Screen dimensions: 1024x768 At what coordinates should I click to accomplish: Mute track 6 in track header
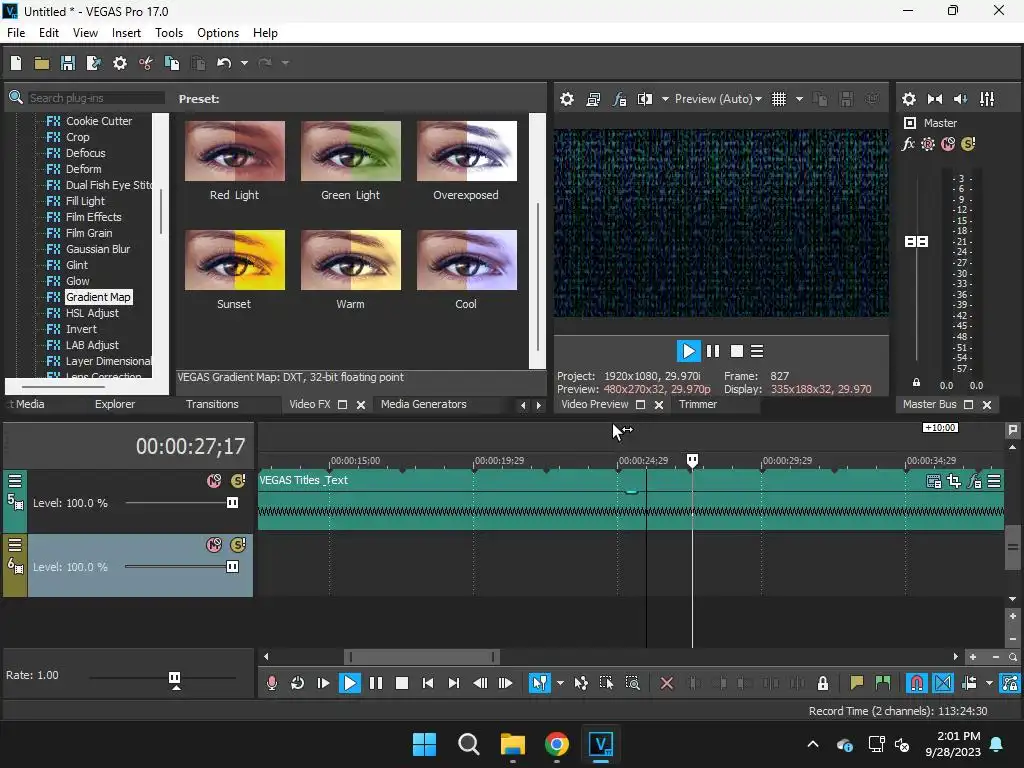(214, 545)
